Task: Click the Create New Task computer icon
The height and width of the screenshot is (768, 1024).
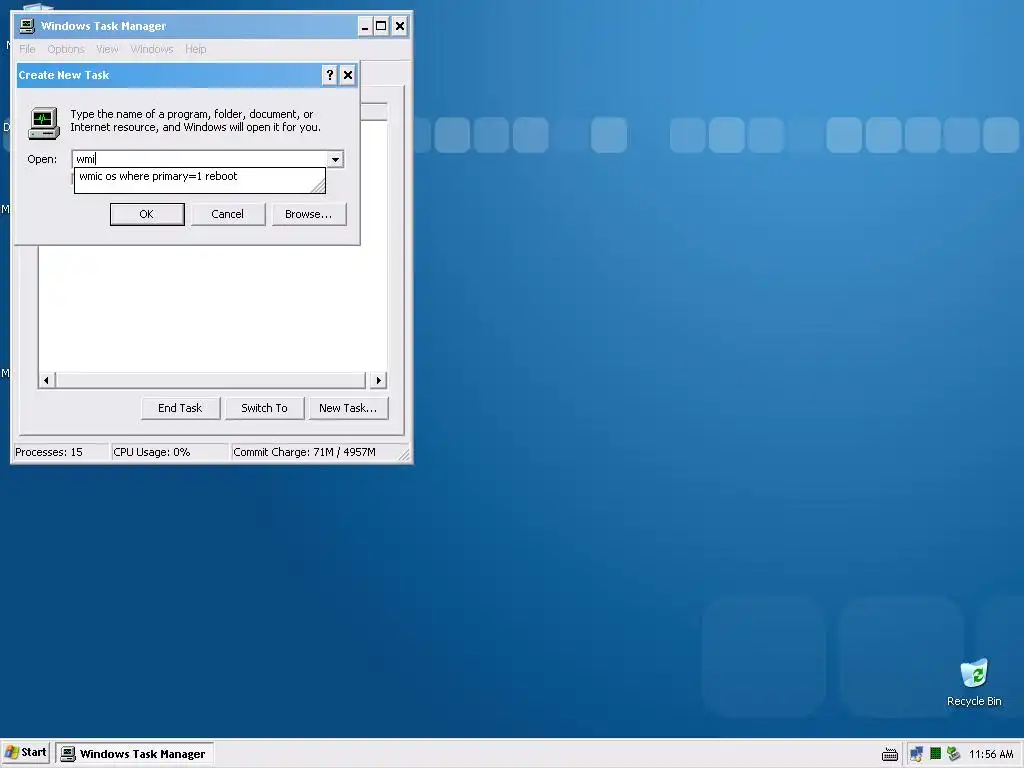Action: tap(44, 123)
